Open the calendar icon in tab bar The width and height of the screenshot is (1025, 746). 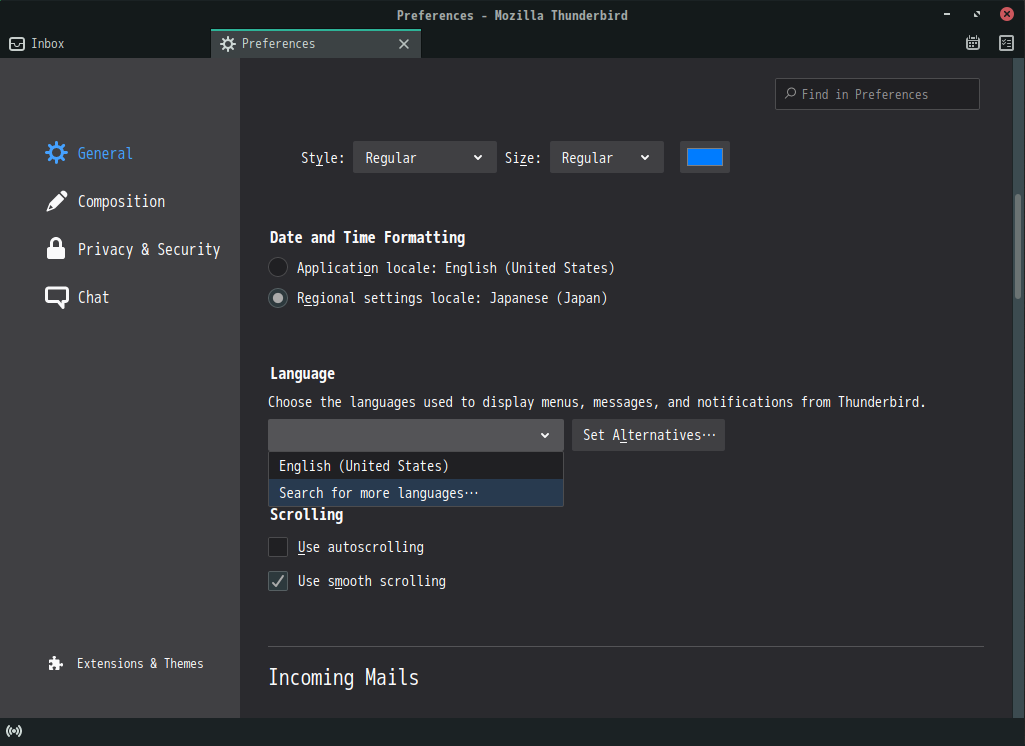[973, 43]
